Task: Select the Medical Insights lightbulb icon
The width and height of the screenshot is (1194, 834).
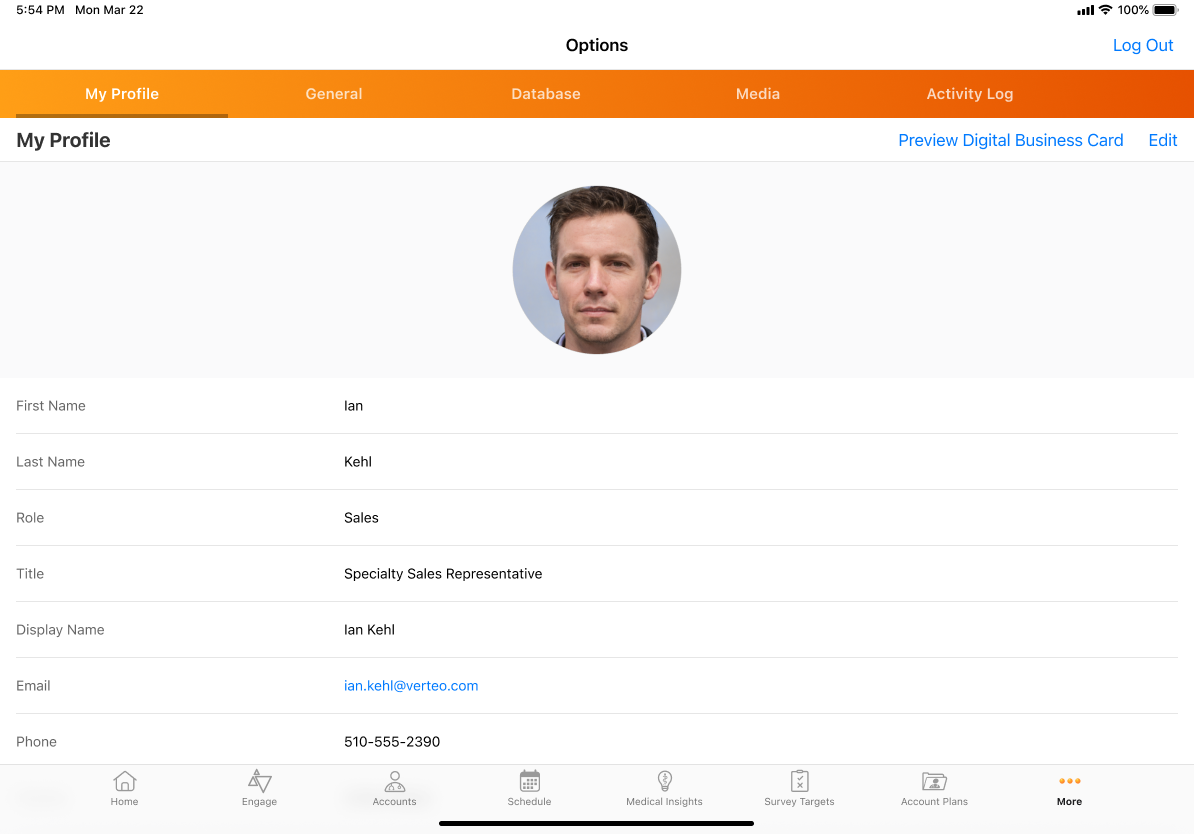Action: (665, 782)
